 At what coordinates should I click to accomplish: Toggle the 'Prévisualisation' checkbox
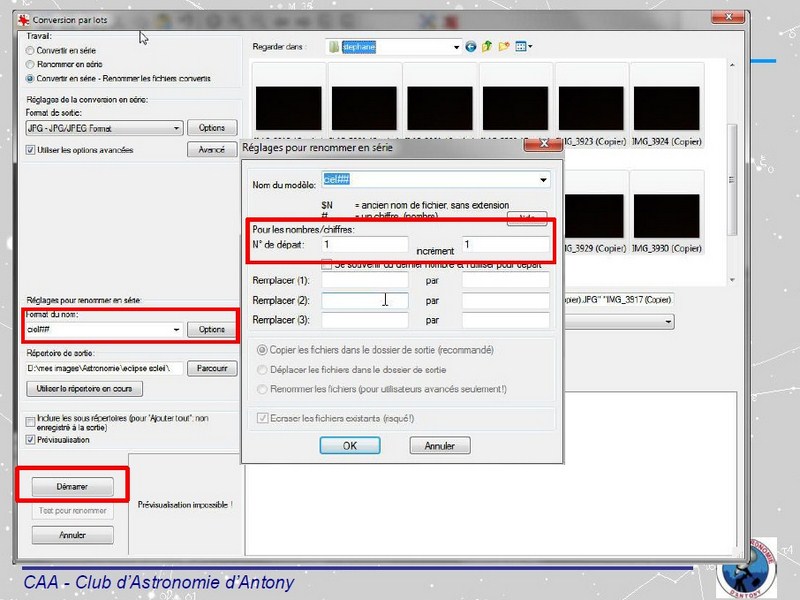[30, 439]
